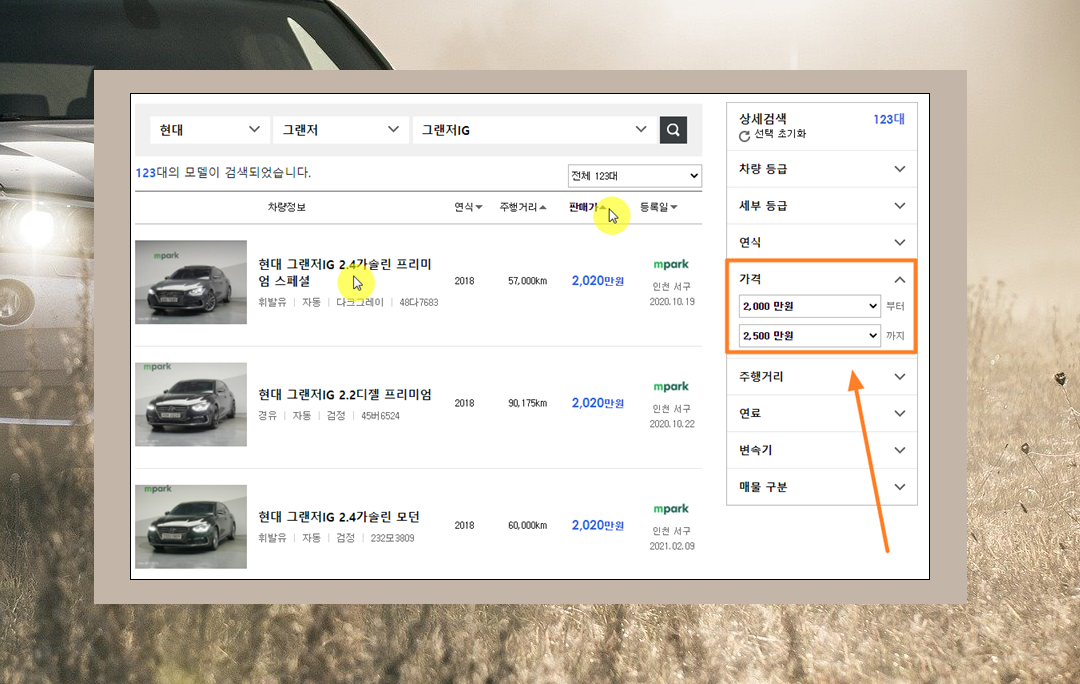Click the 차량정보 column header
This screenshot has width=1080, height=684.
click(x=287, y=207)
